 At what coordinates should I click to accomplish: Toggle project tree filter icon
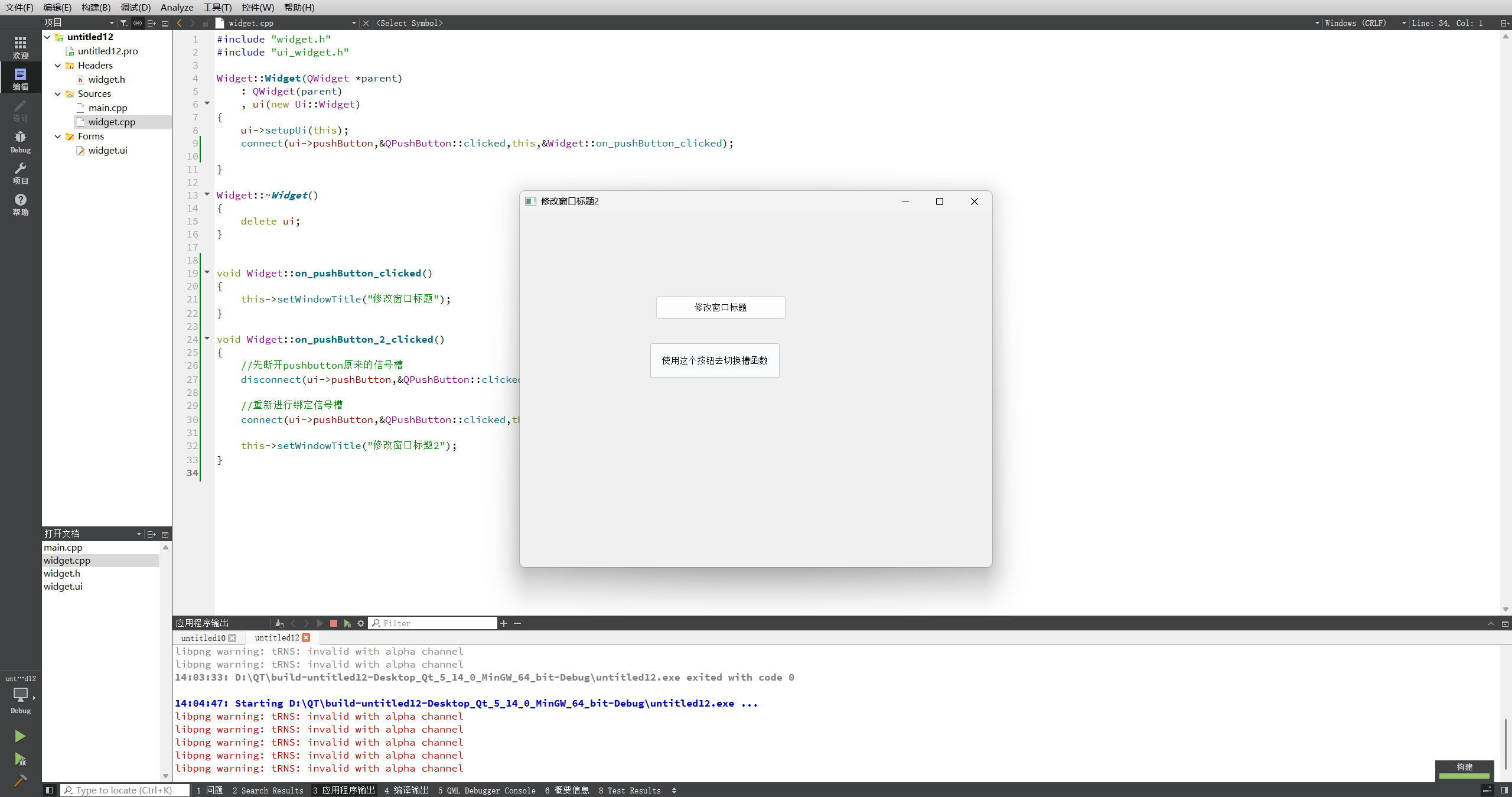[123, 23]
